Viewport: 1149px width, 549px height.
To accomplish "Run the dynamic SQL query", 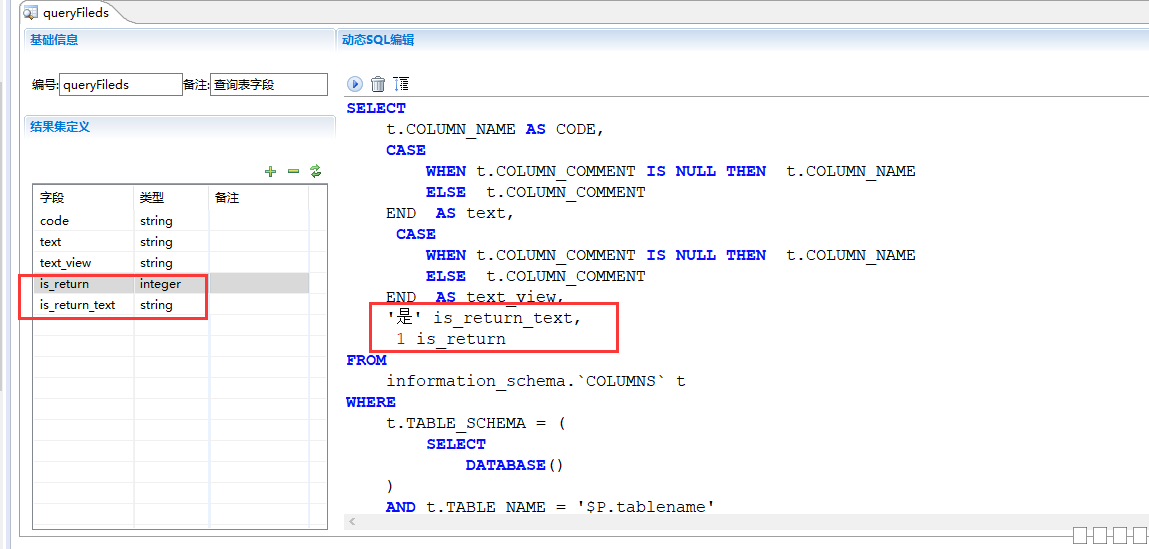I will coord(354,84).
